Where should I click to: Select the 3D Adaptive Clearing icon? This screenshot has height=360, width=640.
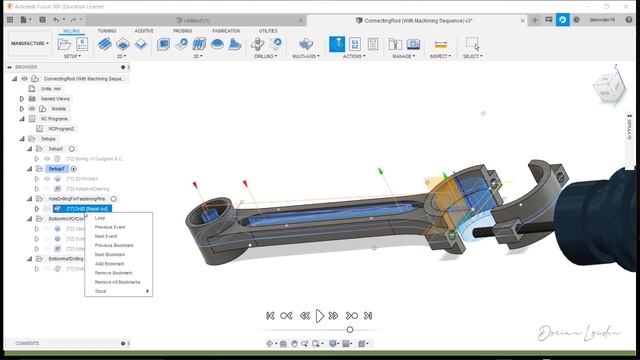[x=163, y=44]
